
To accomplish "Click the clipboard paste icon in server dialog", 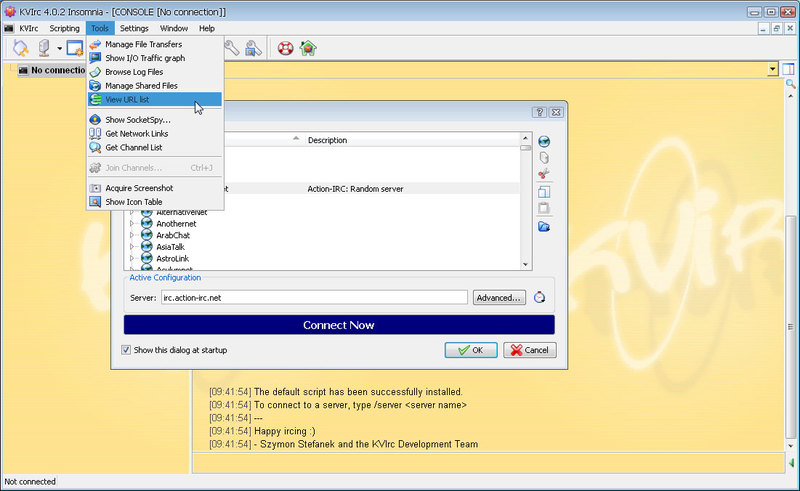I will (x=544, y=208).
